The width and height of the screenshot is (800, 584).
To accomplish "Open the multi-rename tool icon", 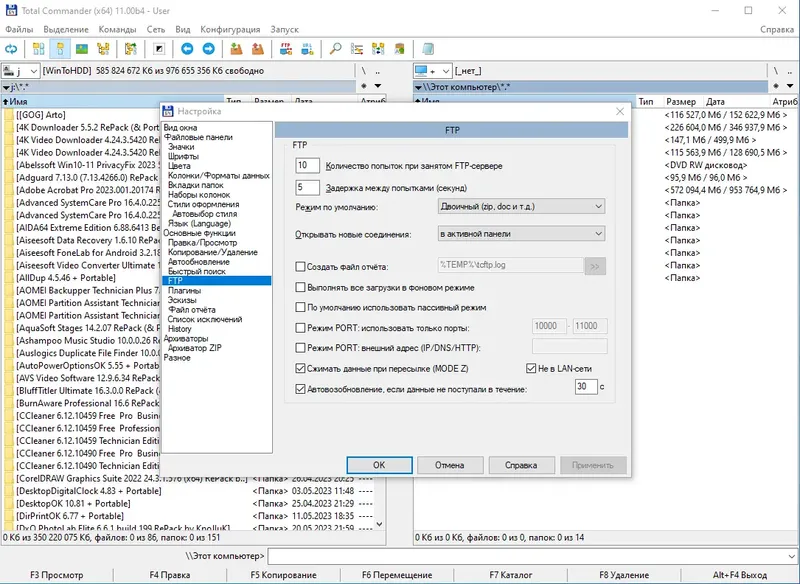I will pyautogui.click(x=357, y=49).
